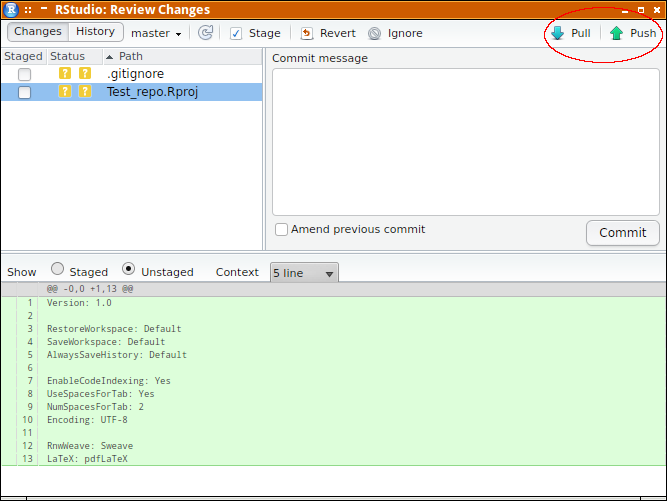The height and width of the screenshot is (501, 667).
Task: Open the master branch dropdown
Action: click(156, 33)
